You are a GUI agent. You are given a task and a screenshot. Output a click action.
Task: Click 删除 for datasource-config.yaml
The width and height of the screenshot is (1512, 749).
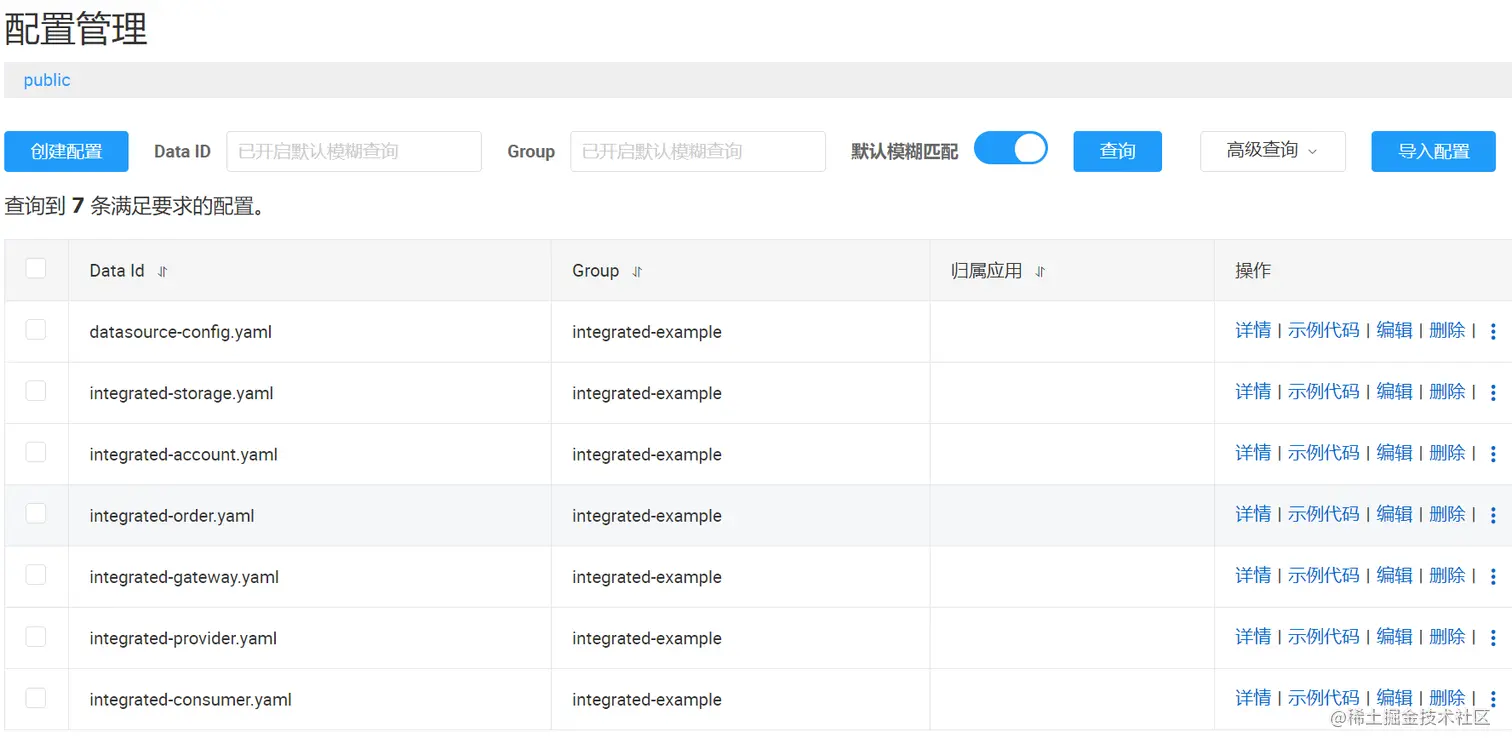pos(1448,331)
